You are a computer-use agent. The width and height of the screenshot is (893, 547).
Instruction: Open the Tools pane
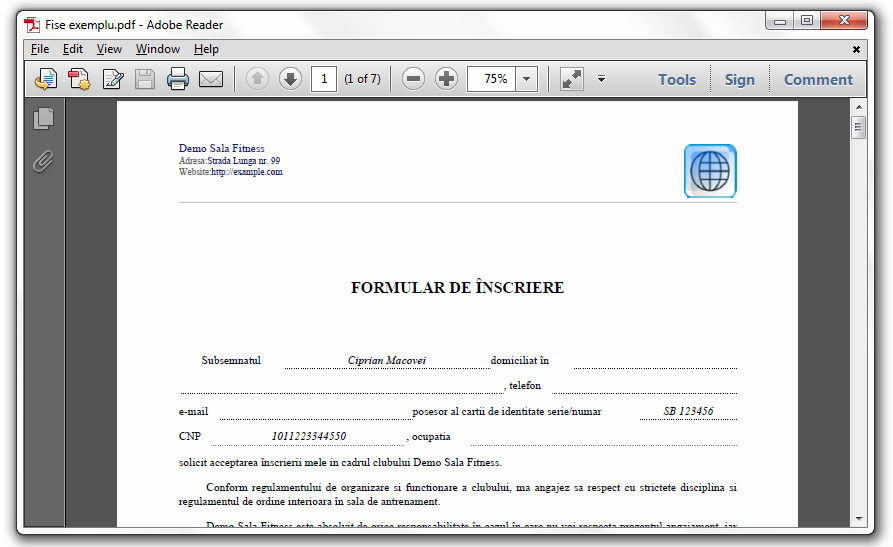676,80
